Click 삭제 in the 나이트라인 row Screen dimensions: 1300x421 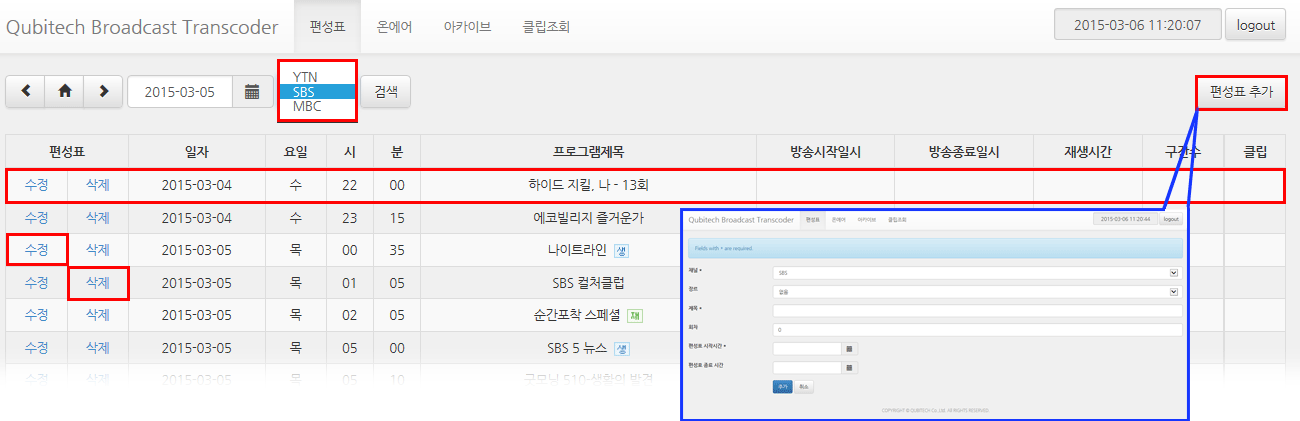(x=98, y=250)
